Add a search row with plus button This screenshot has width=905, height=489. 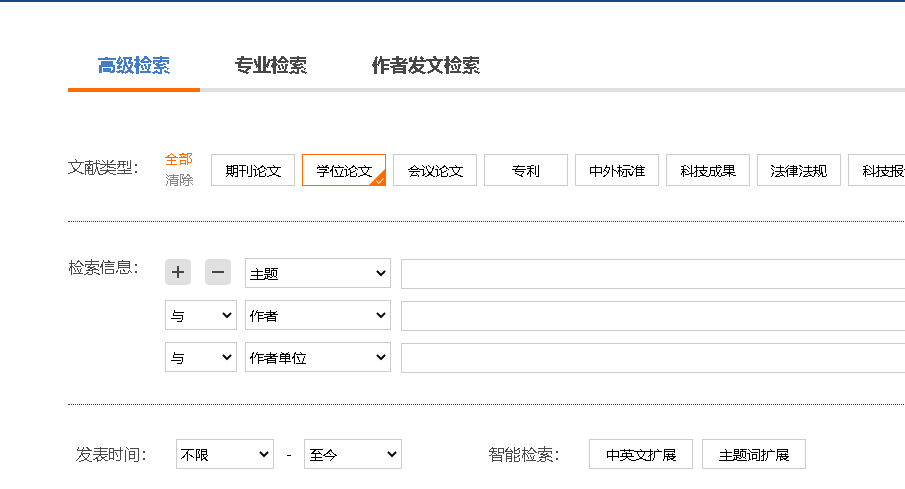coord(178,272)
